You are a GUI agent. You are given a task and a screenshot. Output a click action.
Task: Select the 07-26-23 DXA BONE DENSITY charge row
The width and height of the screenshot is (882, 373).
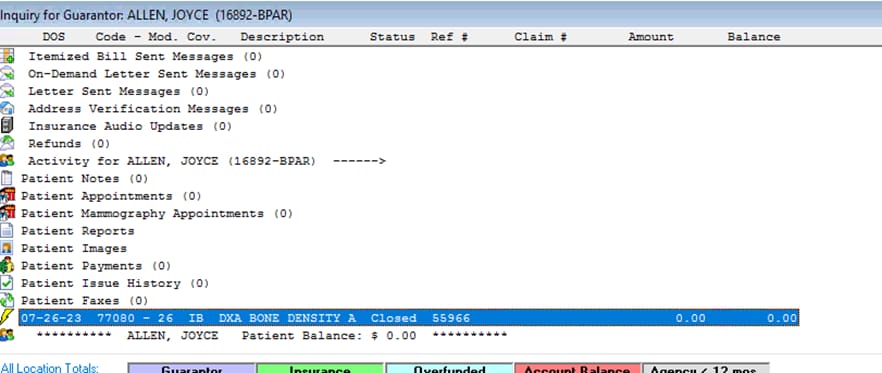tap(408, 318)
